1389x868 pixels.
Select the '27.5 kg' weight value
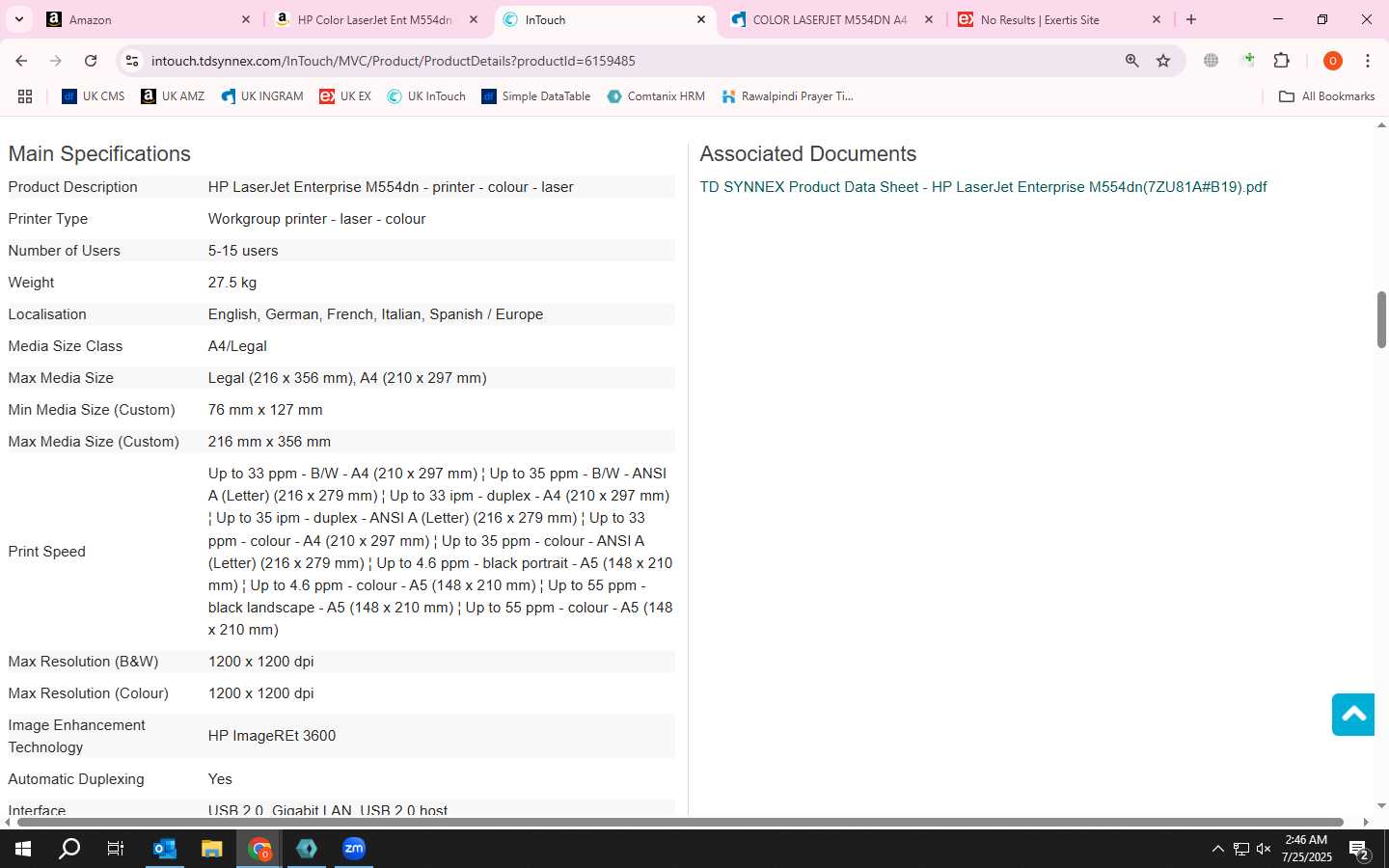click(x=232, y=283)
